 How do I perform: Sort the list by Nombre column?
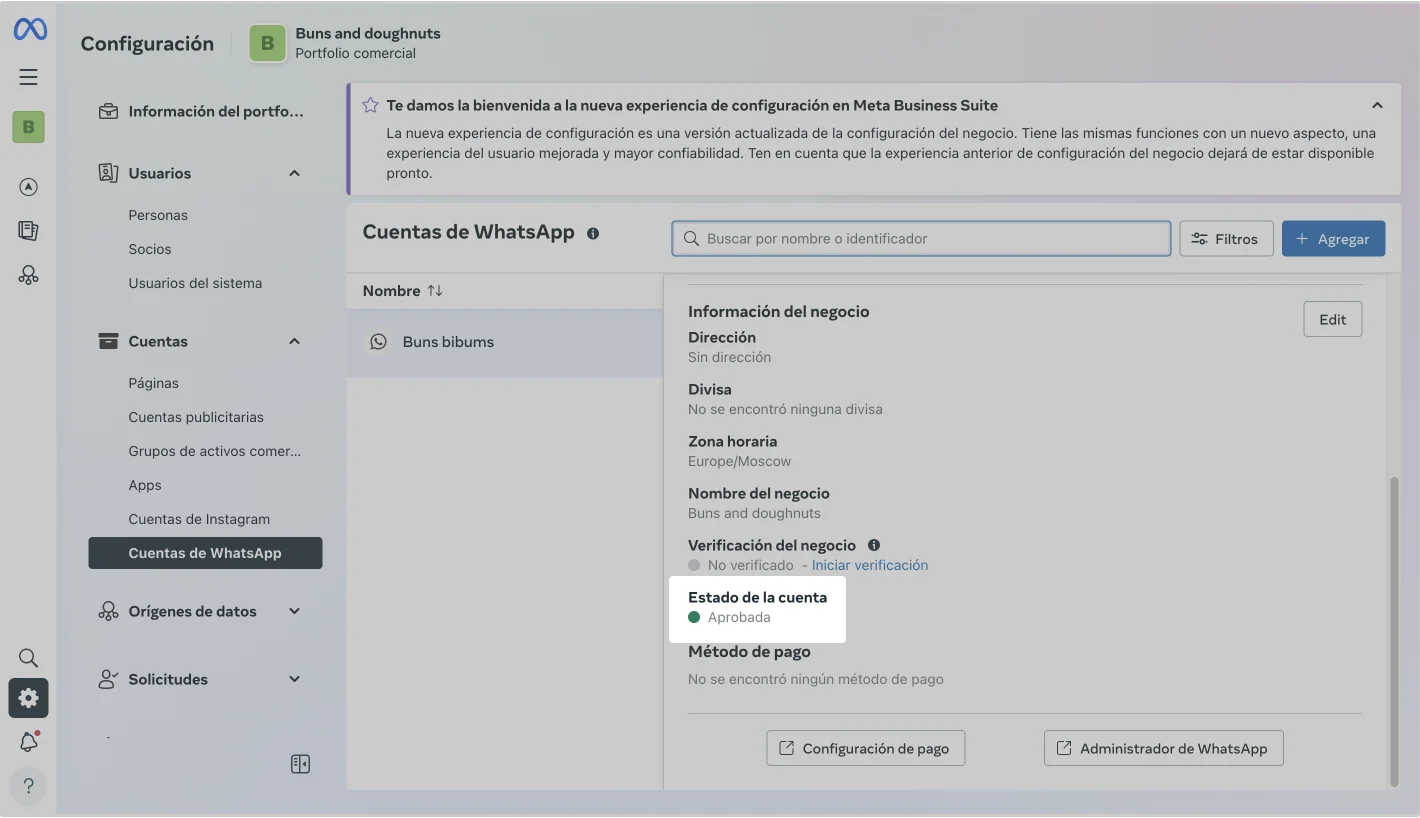coord(434,291)
